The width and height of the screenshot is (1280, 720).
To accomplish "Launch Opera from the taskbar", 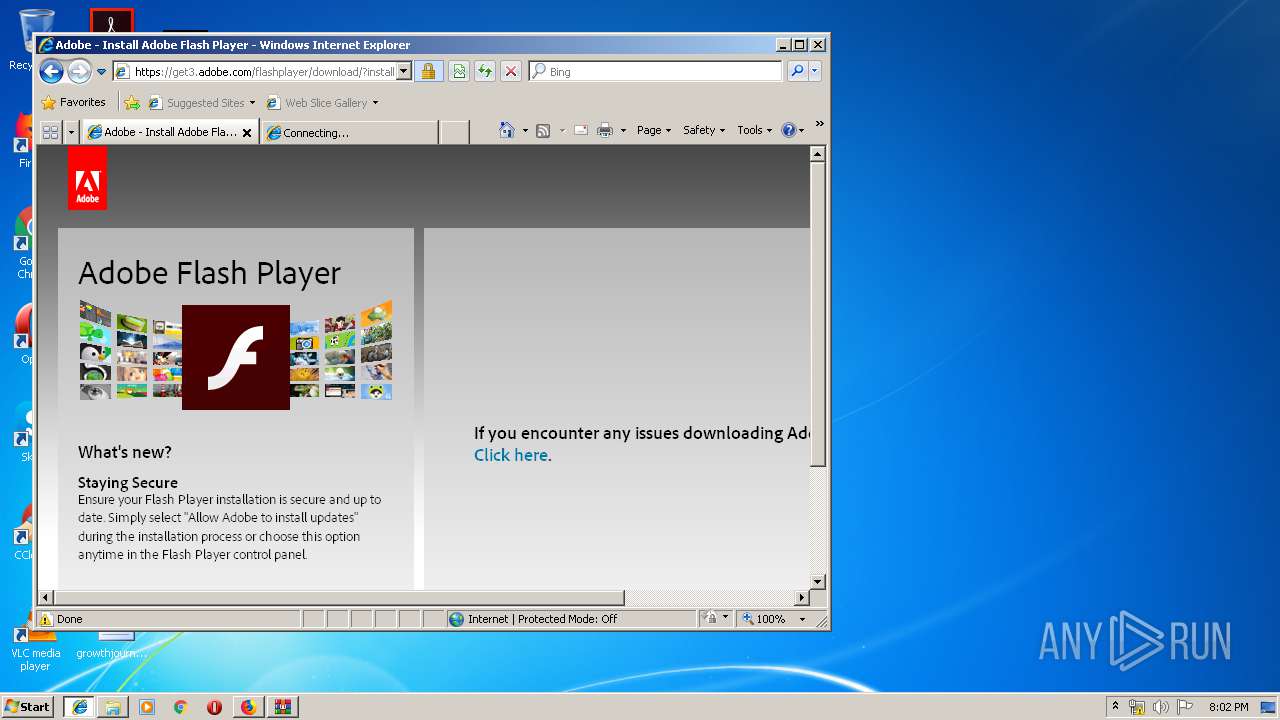I will (214, 707).
